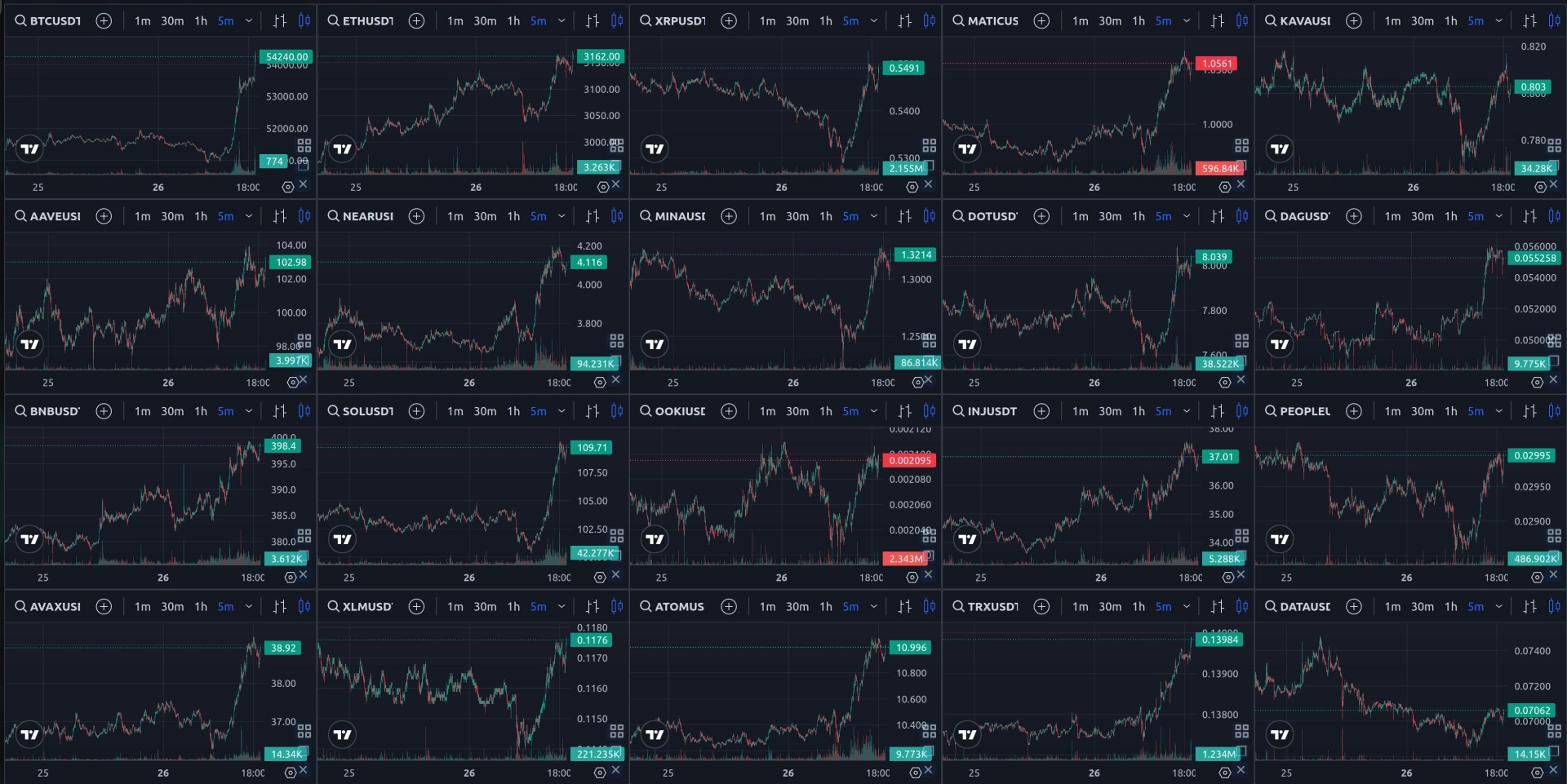Select 1m interval on XLMUSD chart
The image size is (1567, 784).
pyautogui.click(x=455, y=606)
